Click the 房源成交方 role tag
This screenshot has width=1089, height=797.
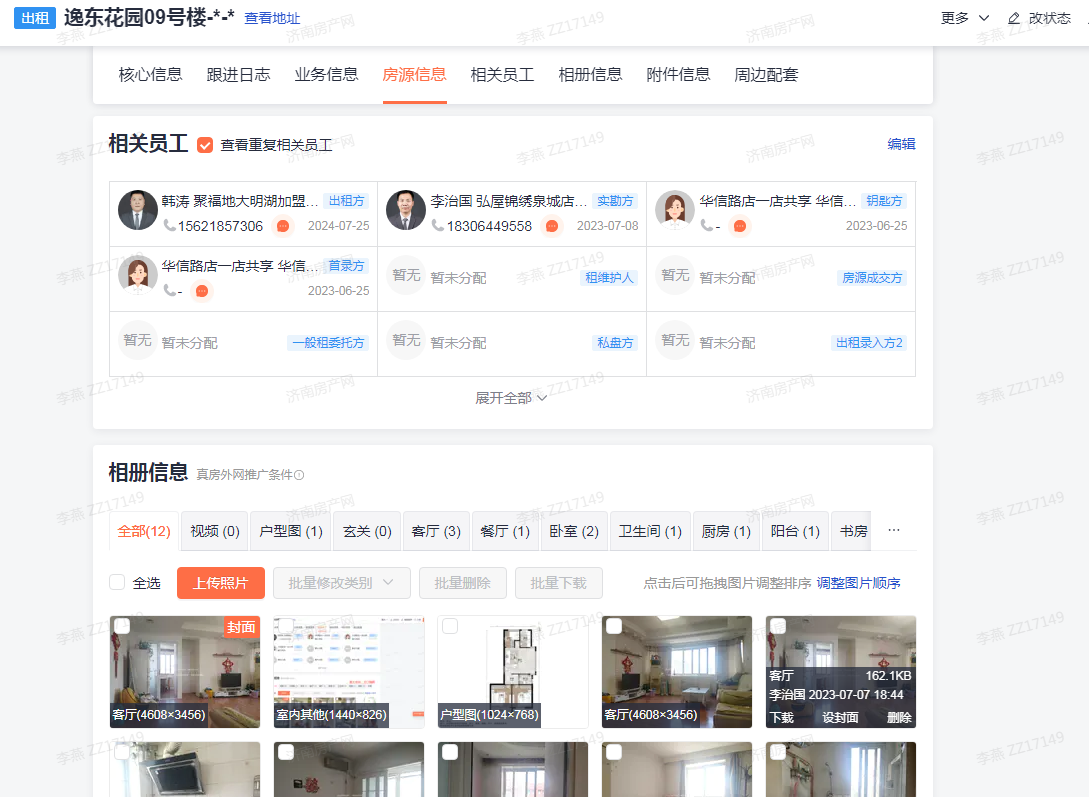tap(872, 278)
